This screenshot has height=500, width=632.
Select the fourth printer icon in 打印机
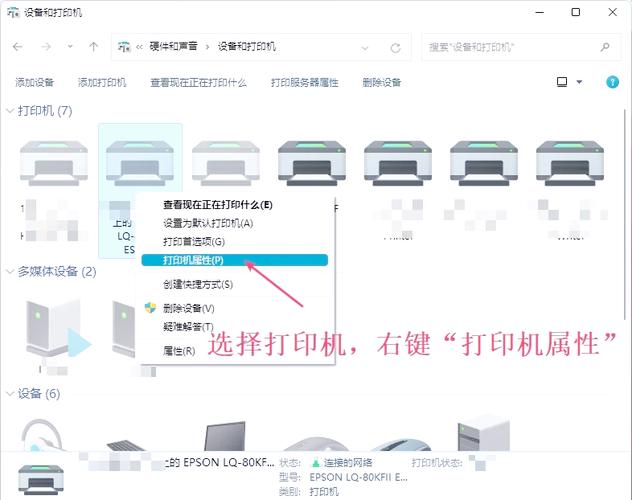point(312,163)
